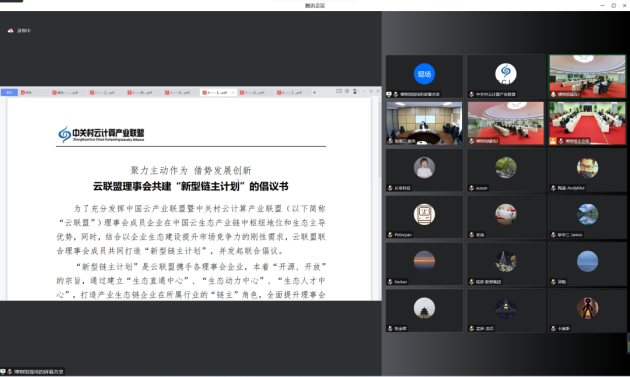
Task: Click paragraph line starting 为了充分发挥中国云产业联盟
Action: point(200,209)
